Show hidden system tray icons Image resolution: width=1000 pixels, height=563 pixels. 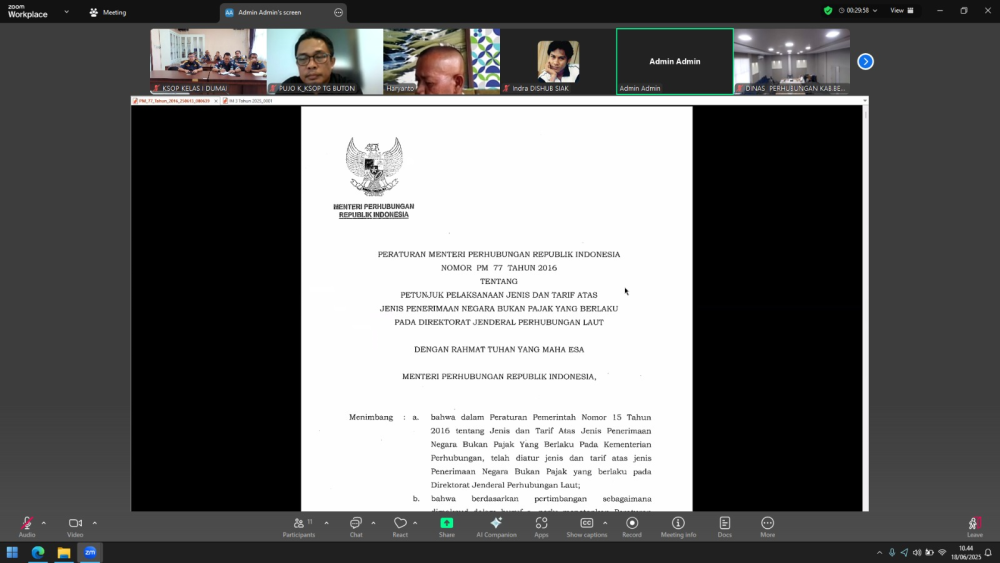879,553
